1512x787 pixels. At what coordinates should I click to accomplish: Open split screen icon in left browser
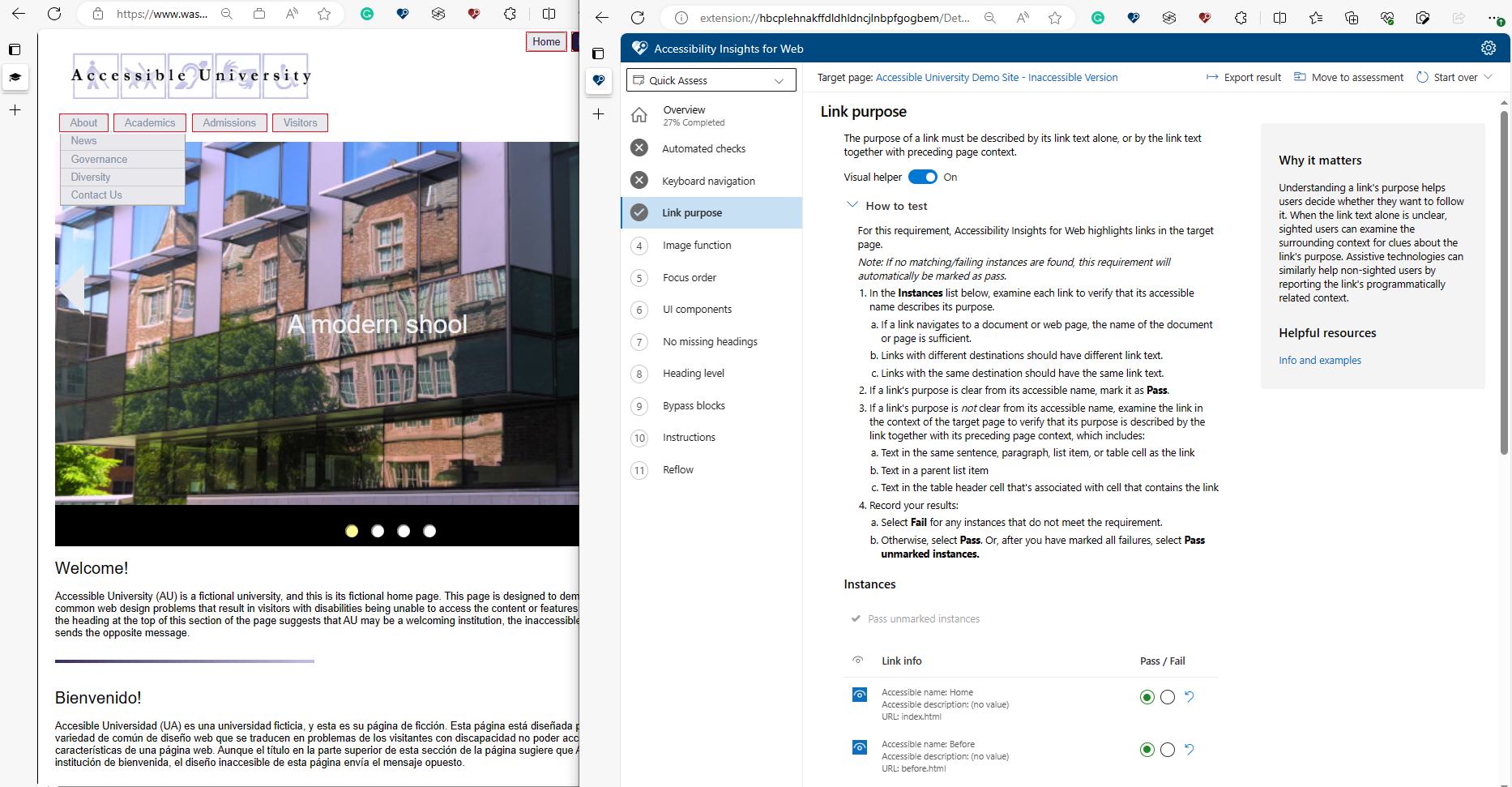[x=549, y=14]
